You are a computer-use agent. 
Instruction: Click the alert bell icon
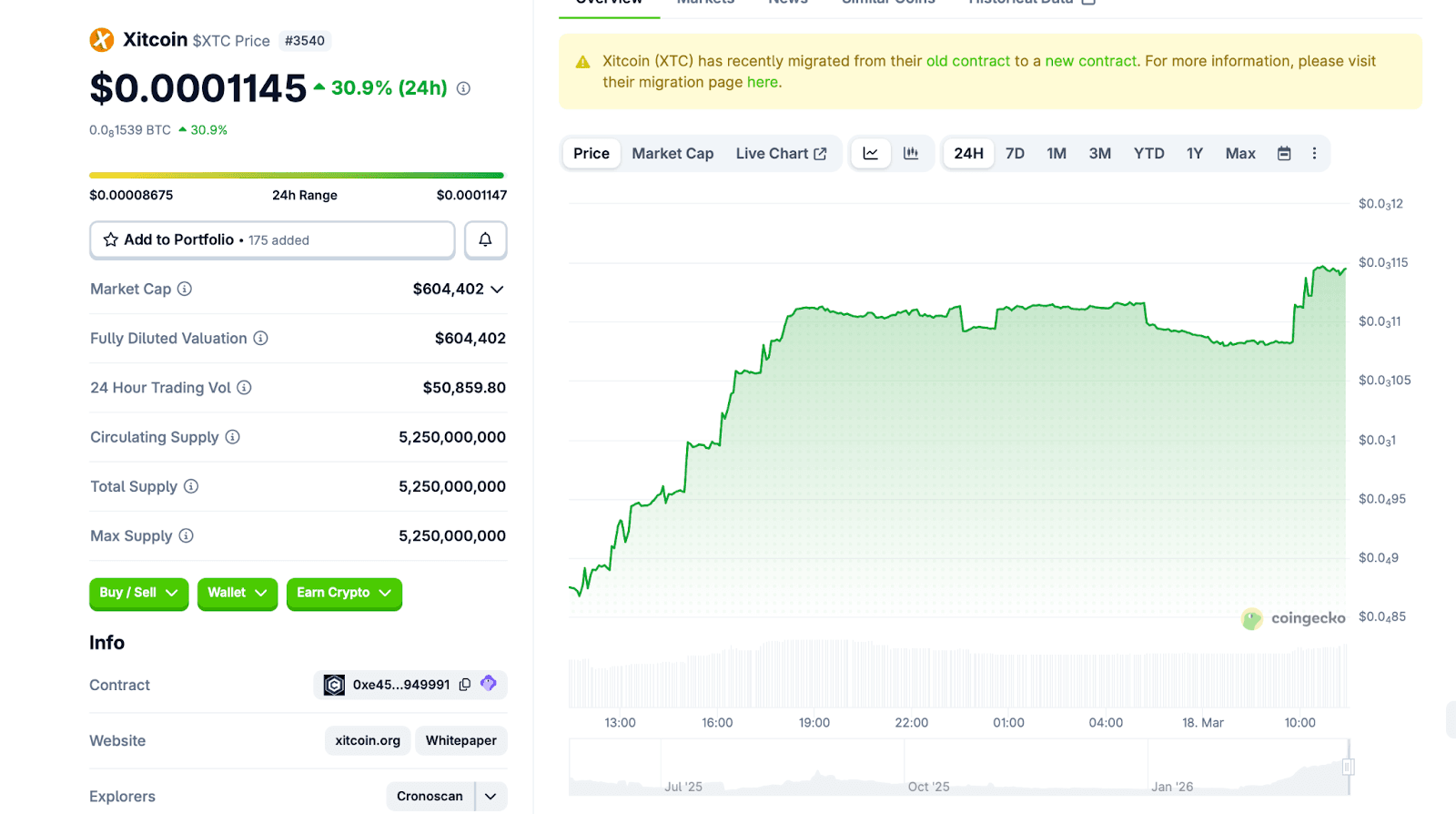(485, 239)
